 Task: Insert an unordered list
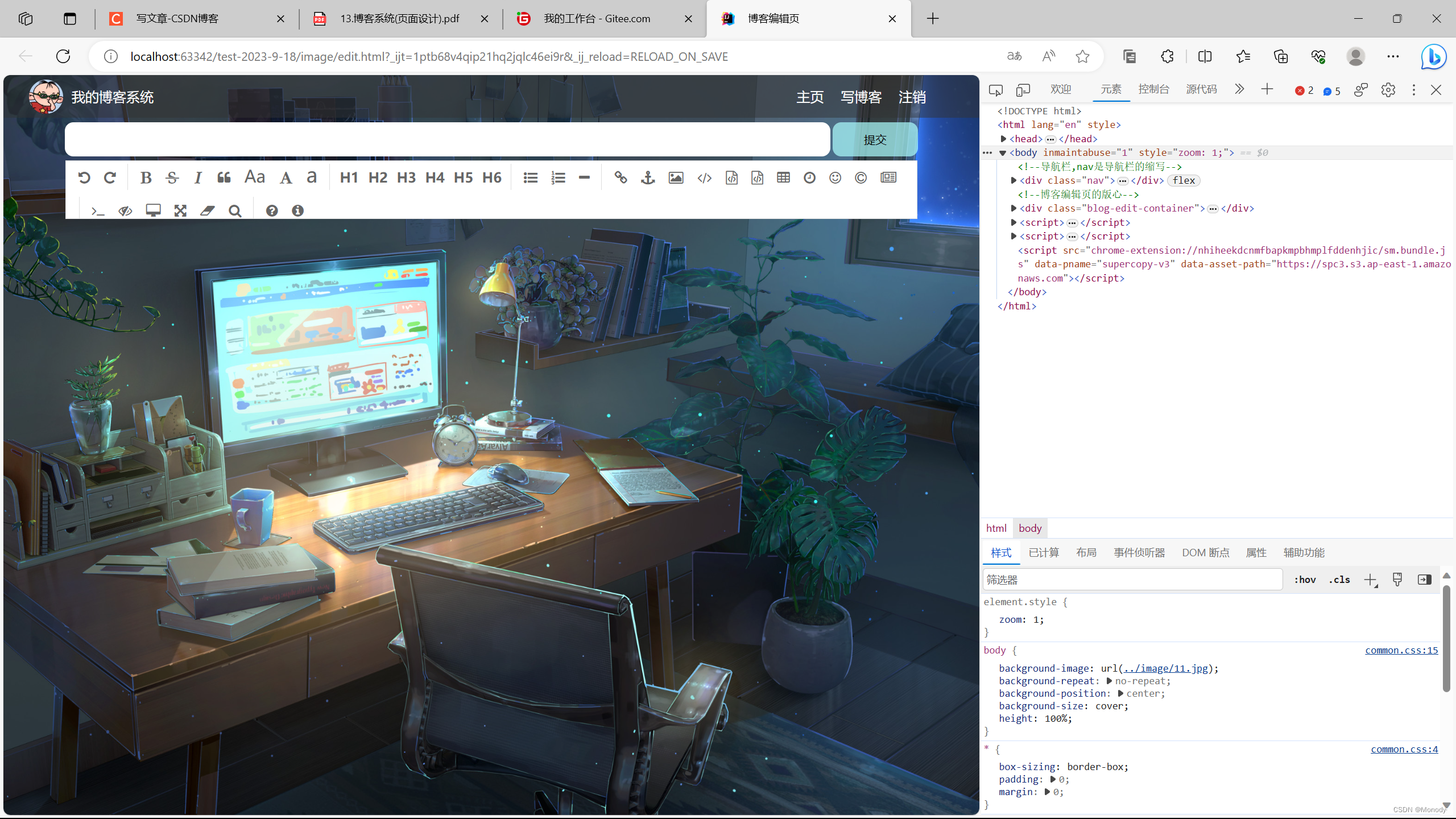click(531, 177)
